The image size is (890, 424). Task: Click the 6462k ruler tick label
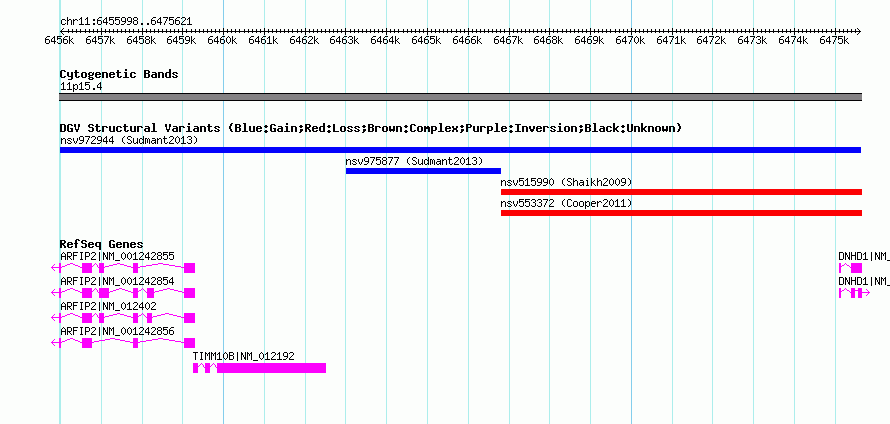coord(305,41)
